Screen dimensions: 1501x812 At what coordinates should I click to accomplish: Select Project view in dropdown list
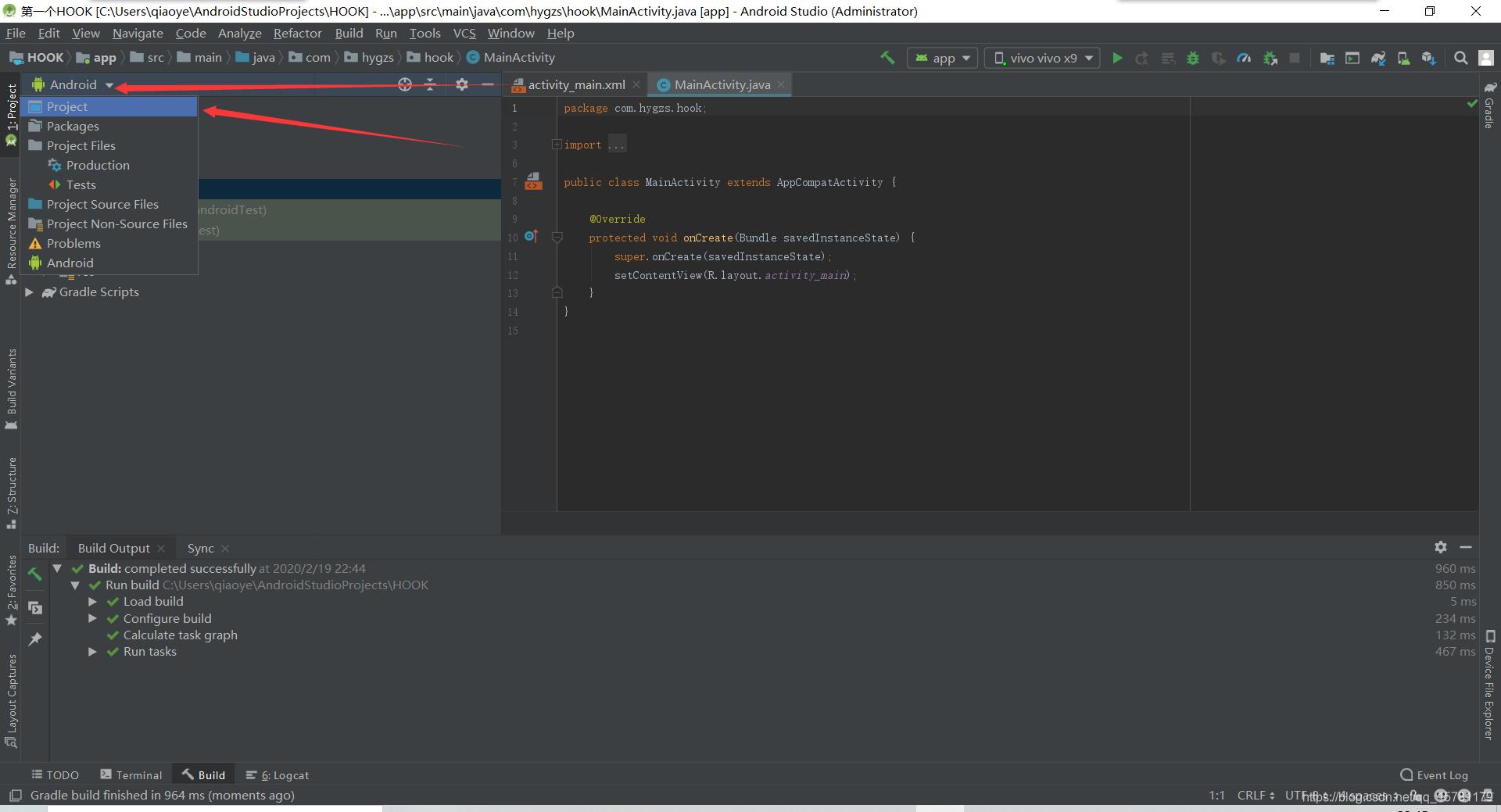[109, 107]
